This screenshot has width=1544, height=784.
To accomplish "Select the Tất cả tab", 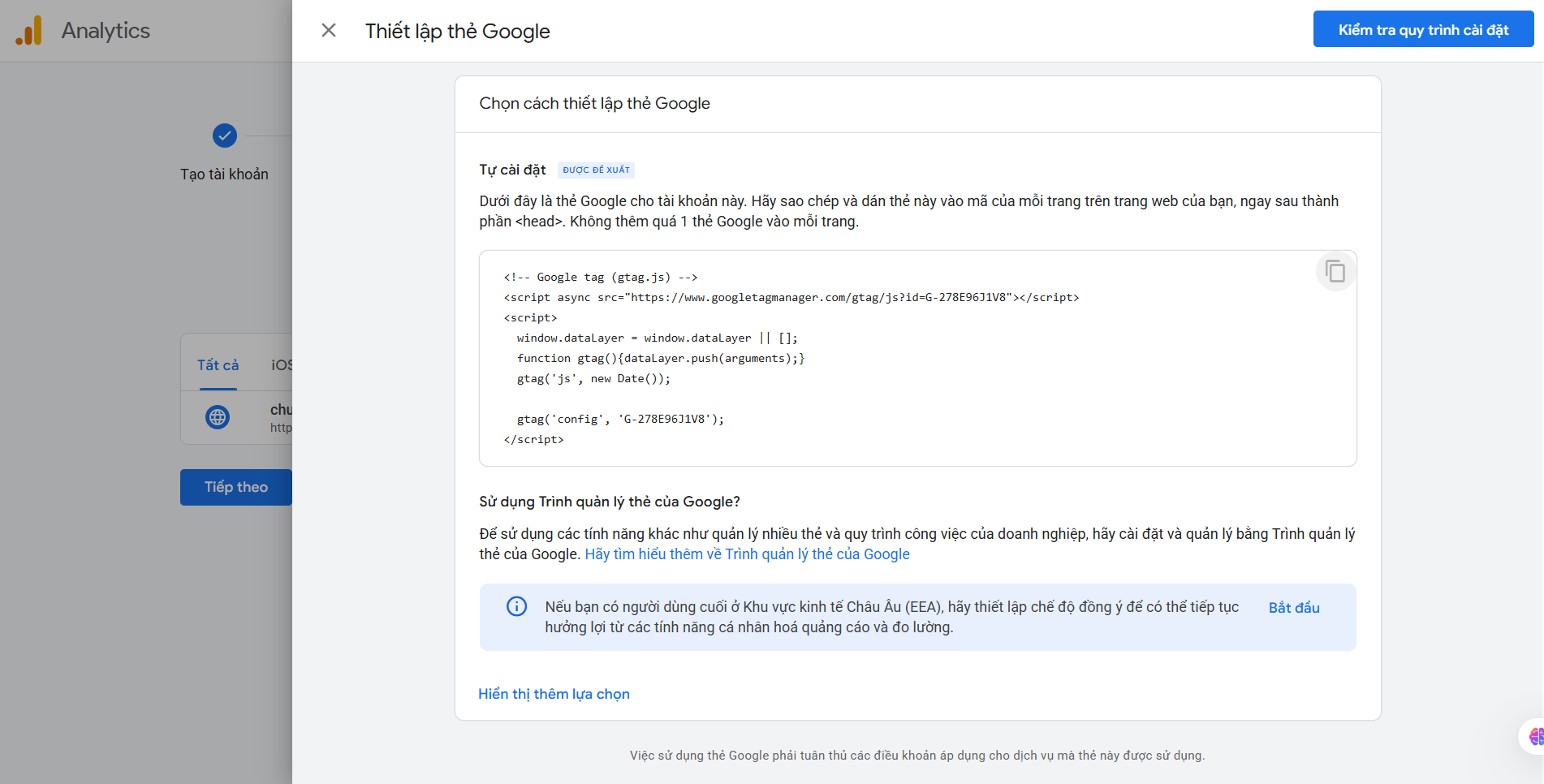I will pos(218,365).
